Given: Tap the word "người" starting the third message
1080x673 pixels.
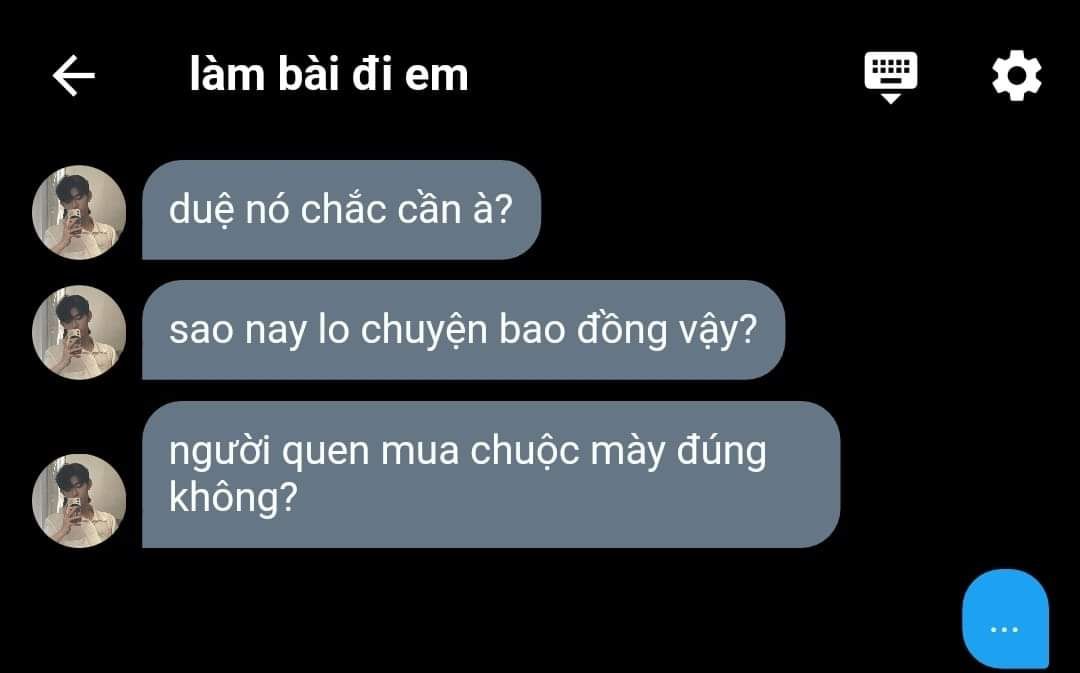Looking at the screenshot, I should [221, 453].
